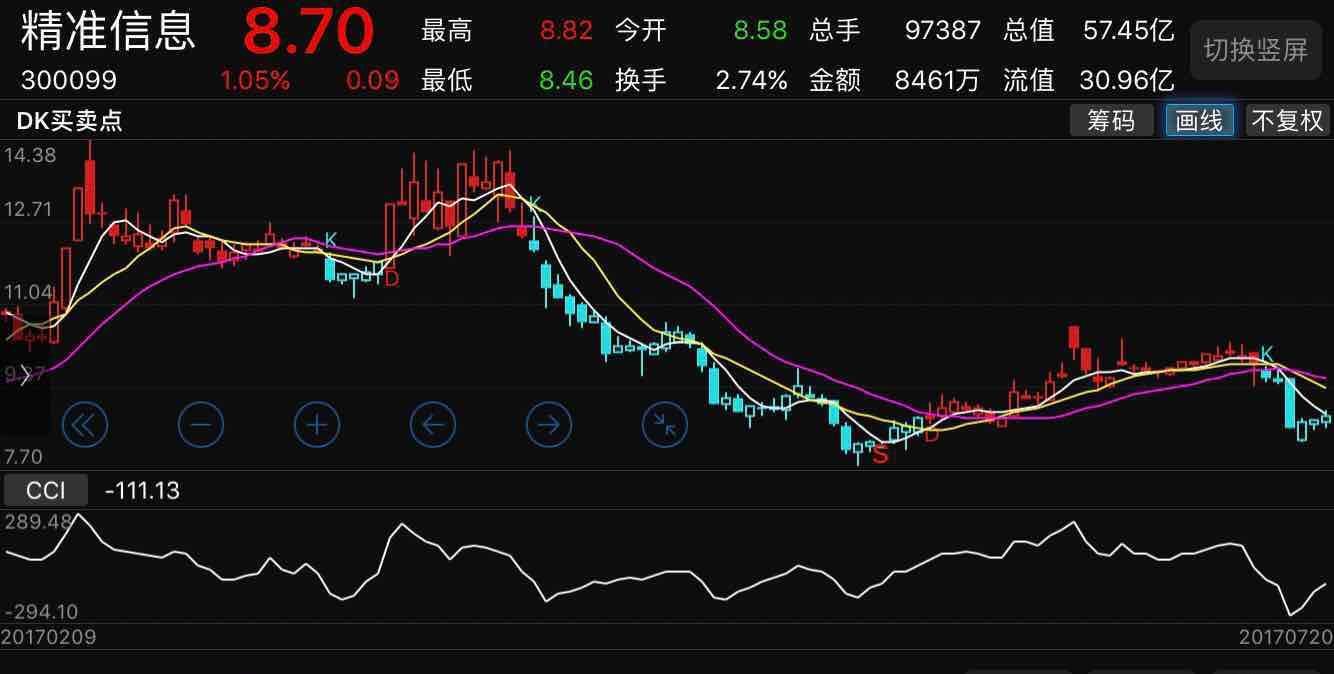Select the stock name 精准信息
This screenshot has width=1334, height=674.
click(x=108, y=30)
